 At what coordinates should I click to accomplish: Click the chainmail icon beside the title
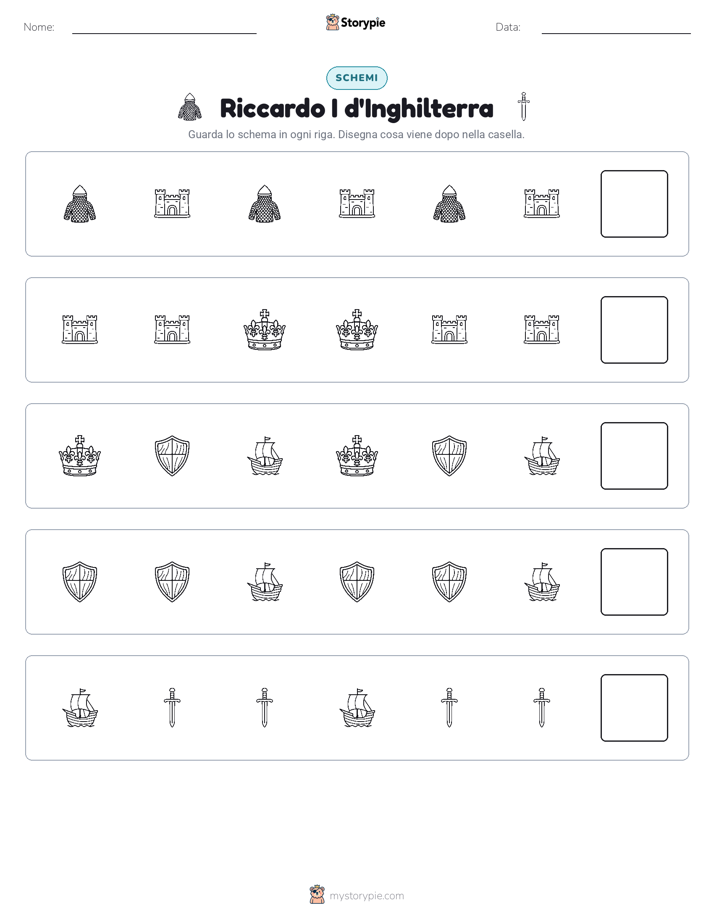click(190, 107)
